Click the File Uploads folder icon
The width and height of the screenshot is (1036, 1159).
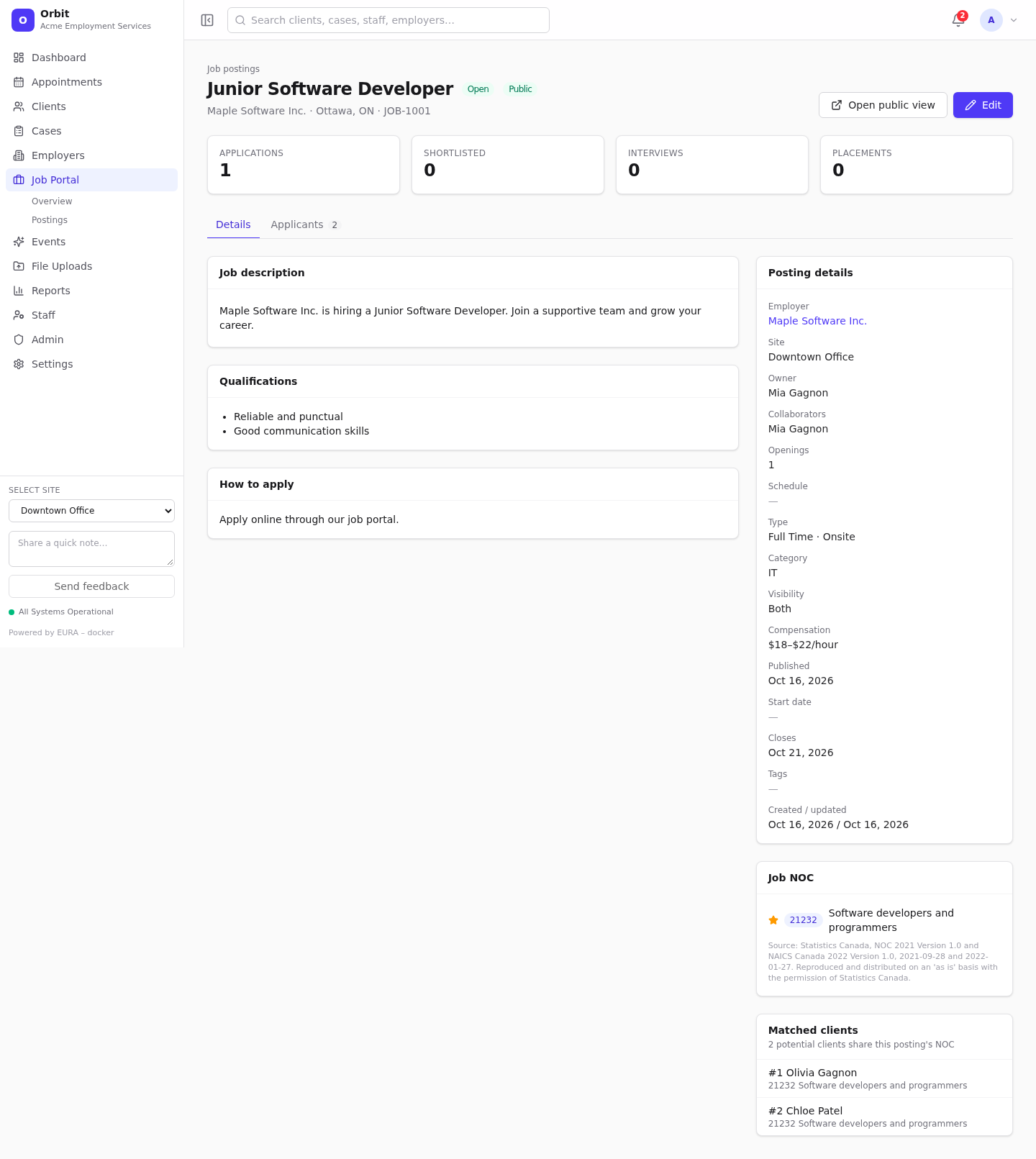tap(19, 266)
